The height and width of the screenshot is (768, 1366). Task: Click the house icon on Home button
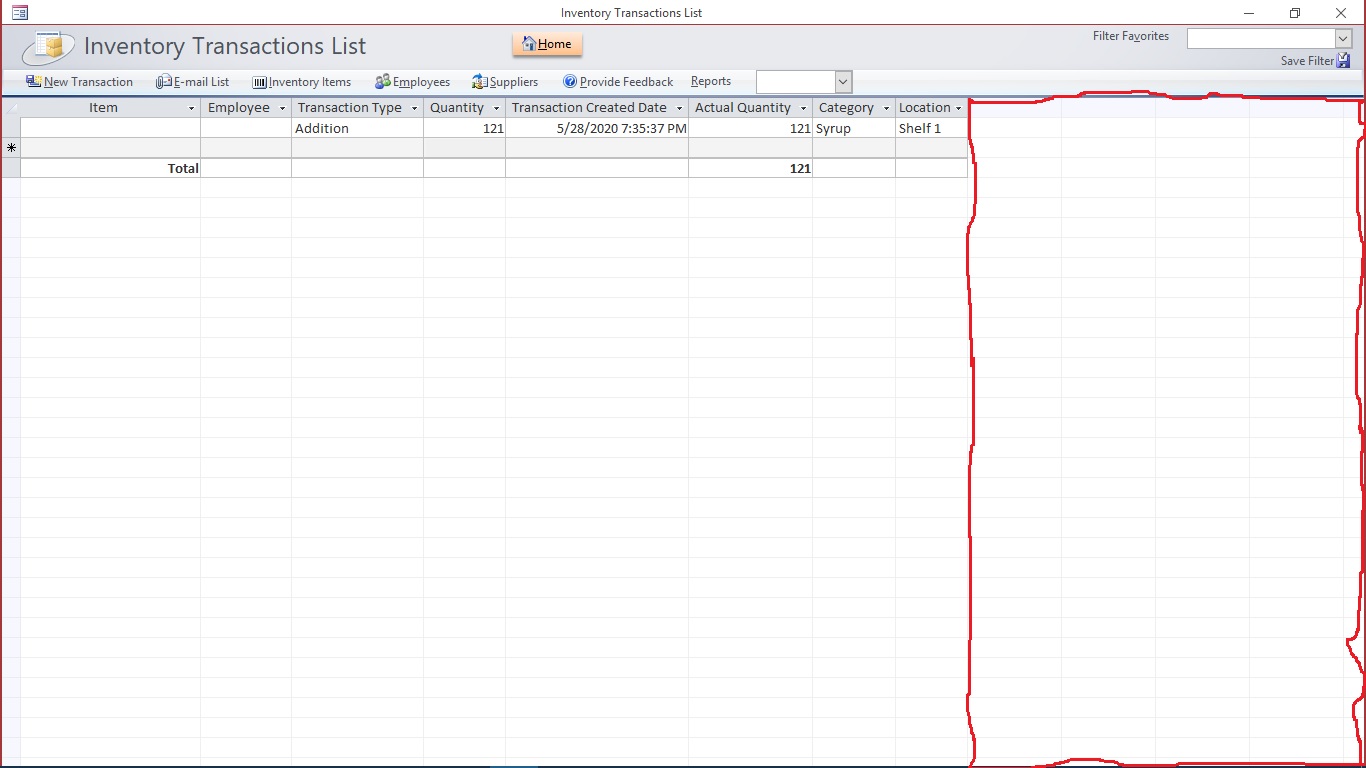pos(529,44)
